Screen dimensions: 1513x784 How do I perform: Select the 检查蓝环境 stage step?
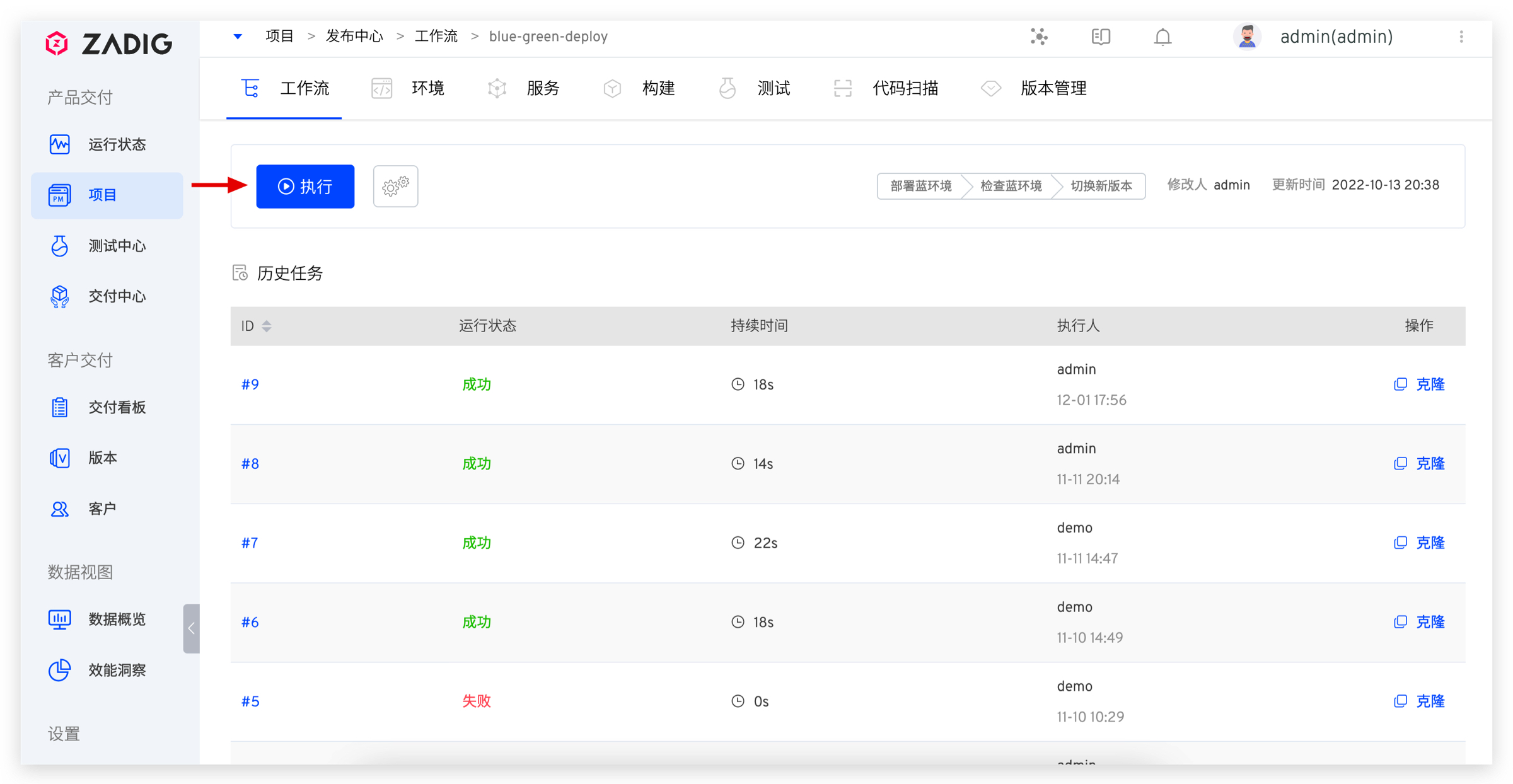[x=1011, y=186]
